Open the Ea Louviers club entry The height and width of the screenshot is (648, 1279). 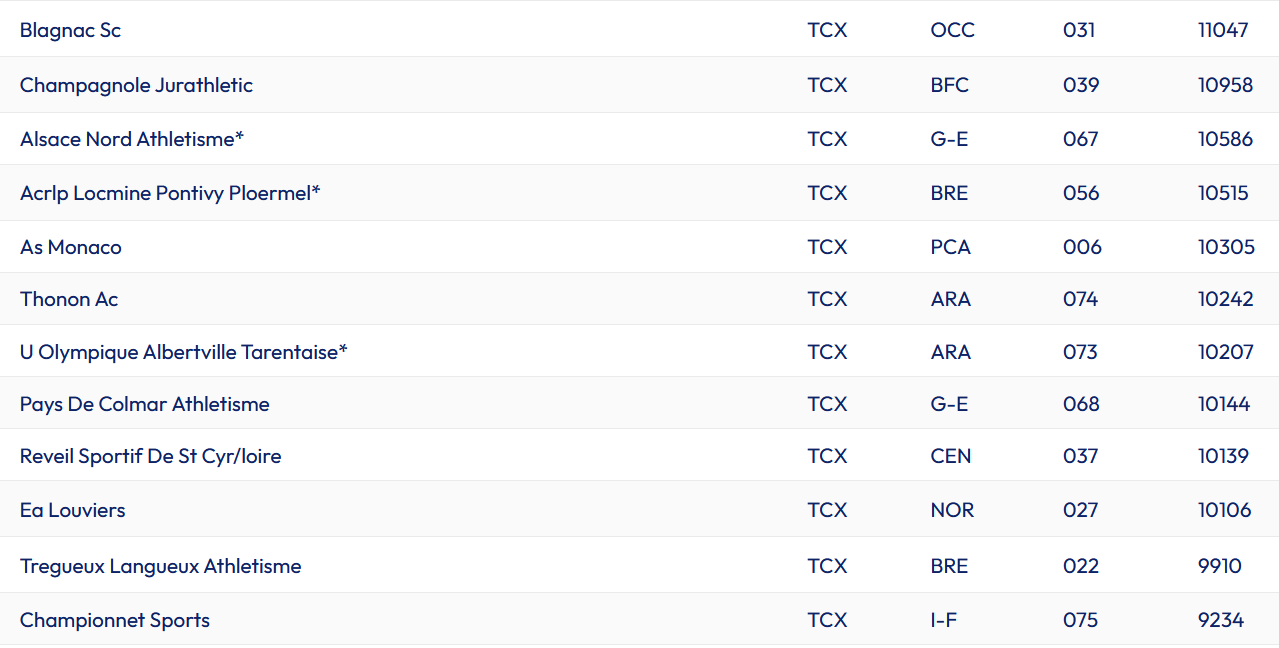click(73, 510)
